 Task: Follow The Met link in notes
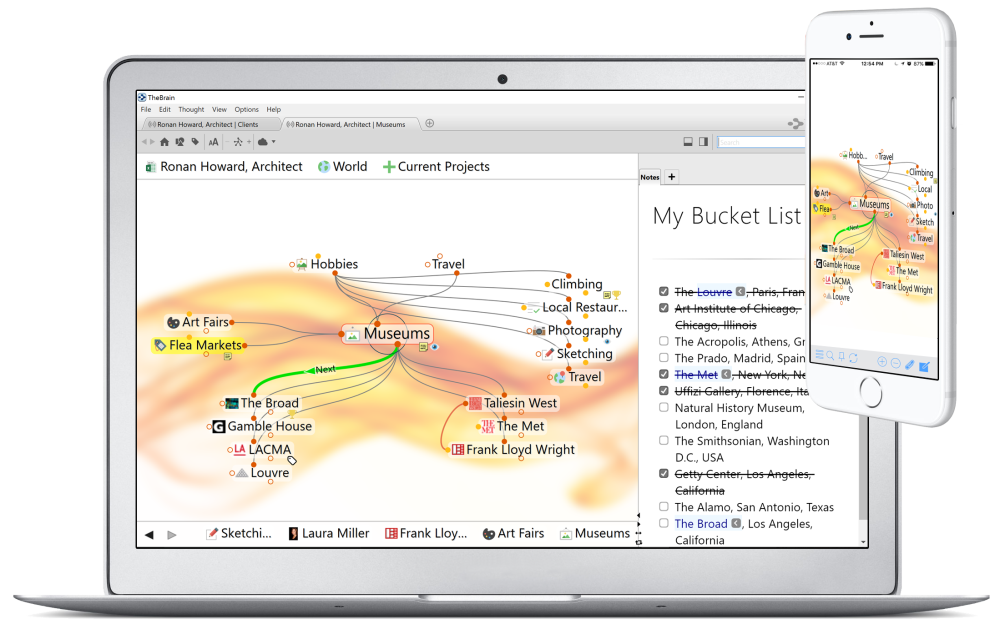pos(696,375)
